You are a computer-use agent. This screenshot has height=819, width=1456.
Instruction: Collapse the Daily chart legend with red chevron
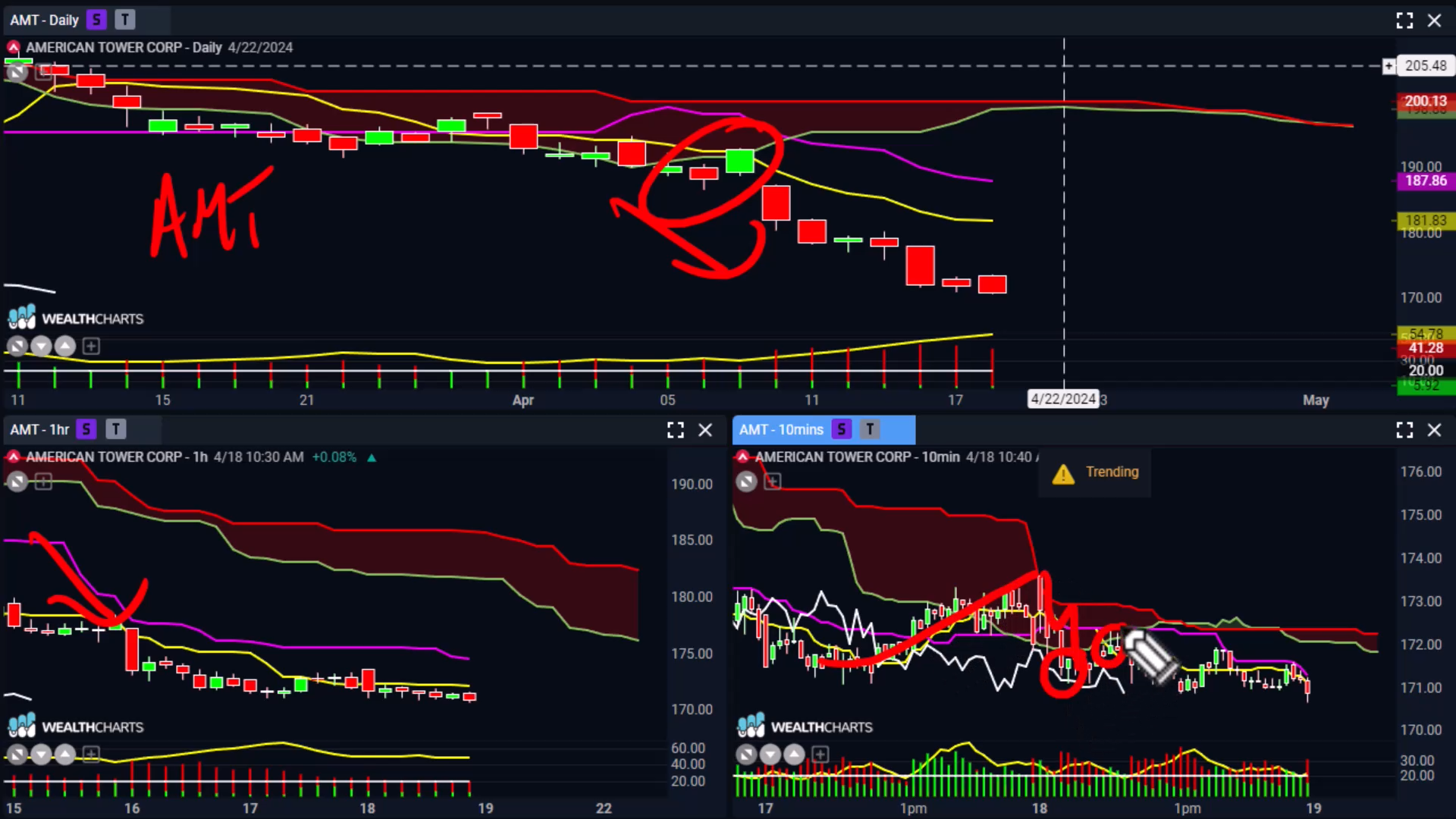(14, 48)
